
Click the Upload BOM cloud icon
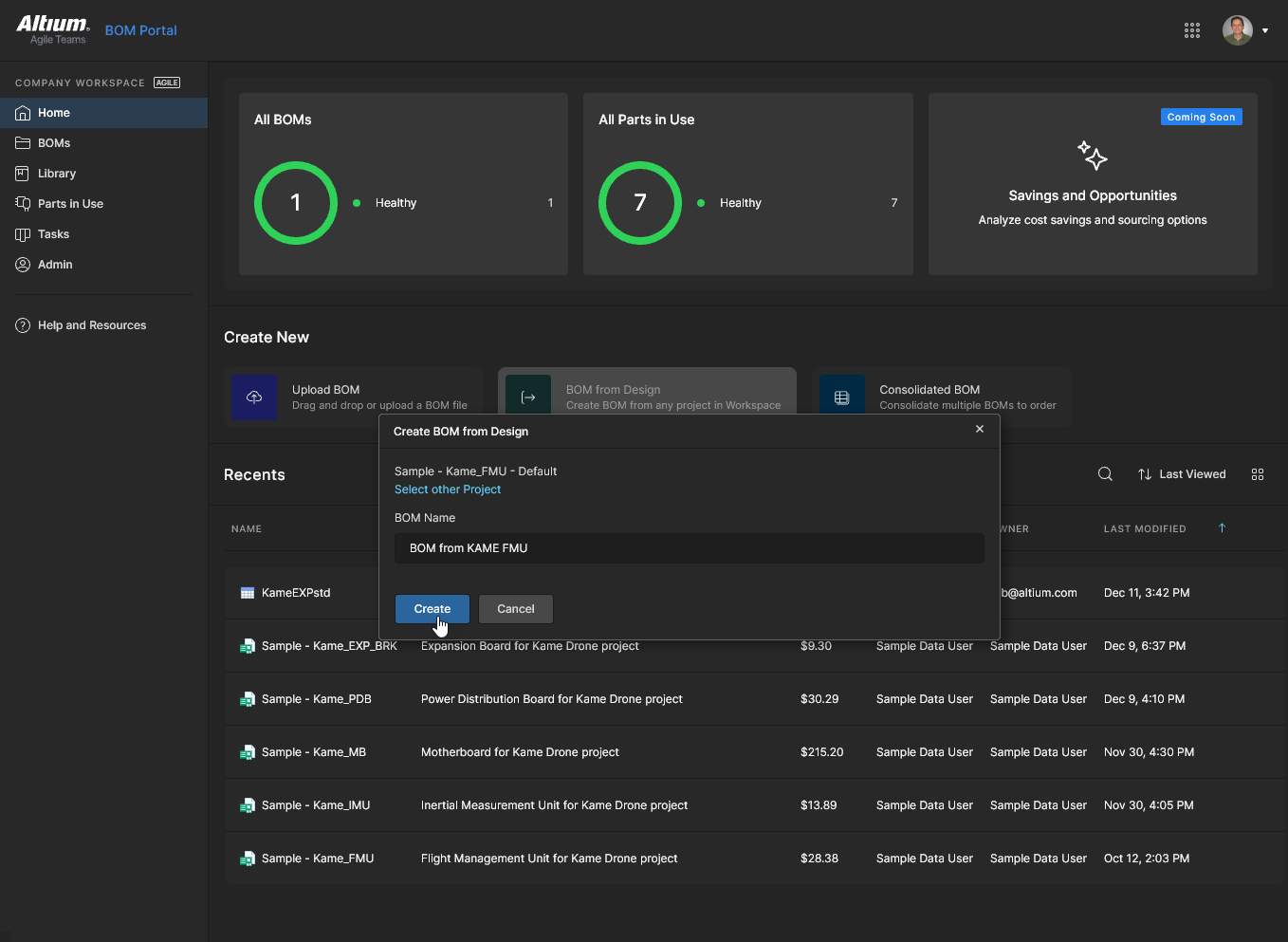(x=254, y=397)
